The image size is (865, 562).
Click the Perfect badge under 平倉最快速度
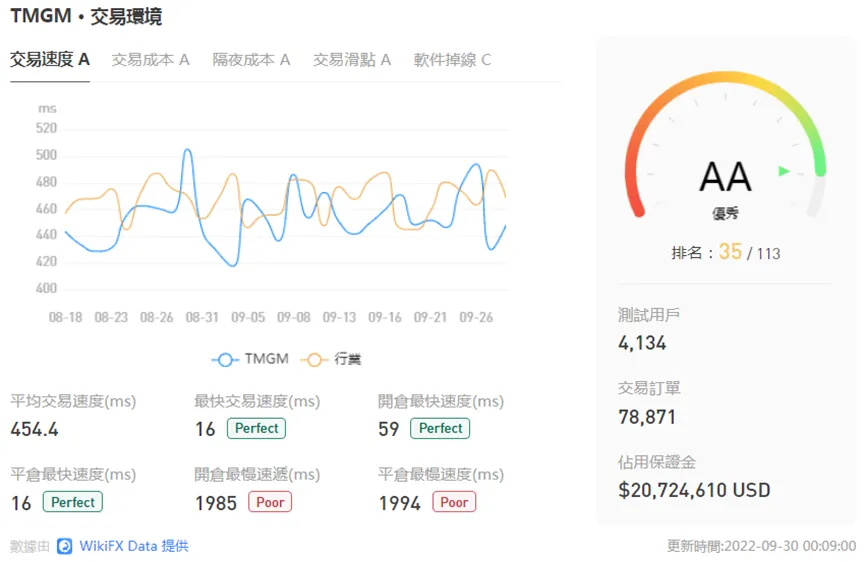73,502
